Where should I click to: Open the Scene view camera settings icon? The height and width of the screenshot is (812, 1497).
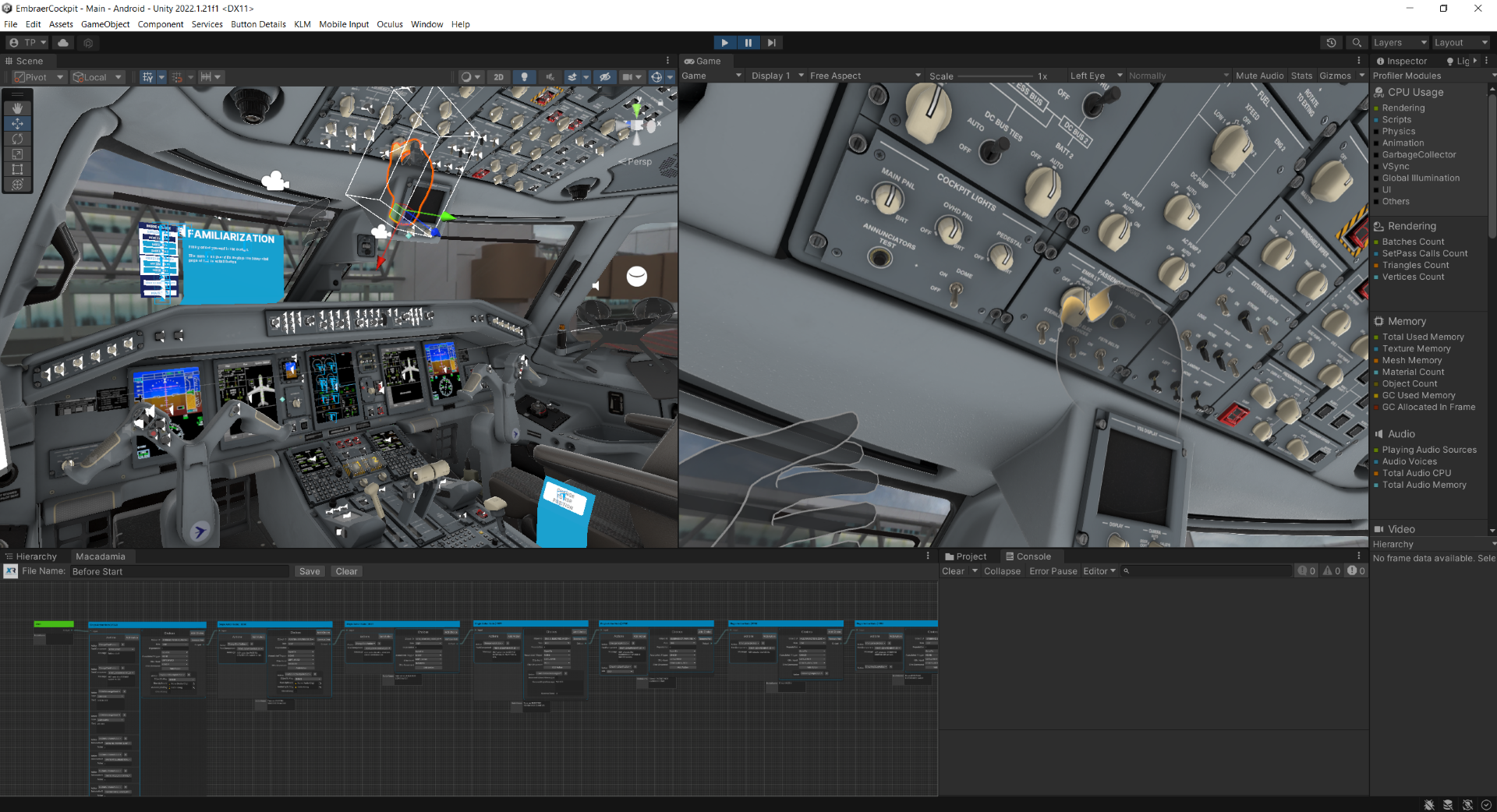tap(632, 77)
